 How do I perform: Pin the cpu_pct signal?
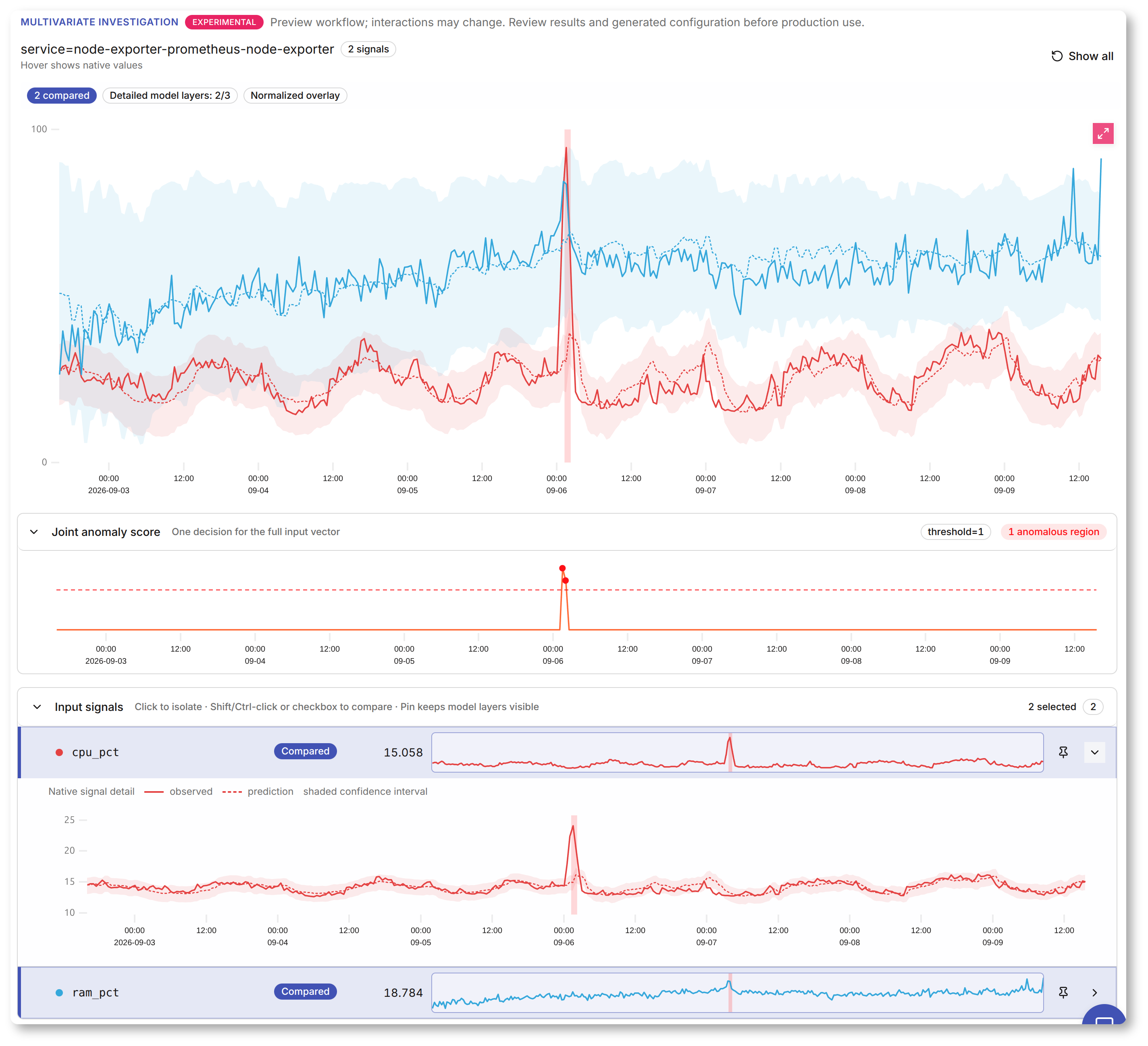1063,752
